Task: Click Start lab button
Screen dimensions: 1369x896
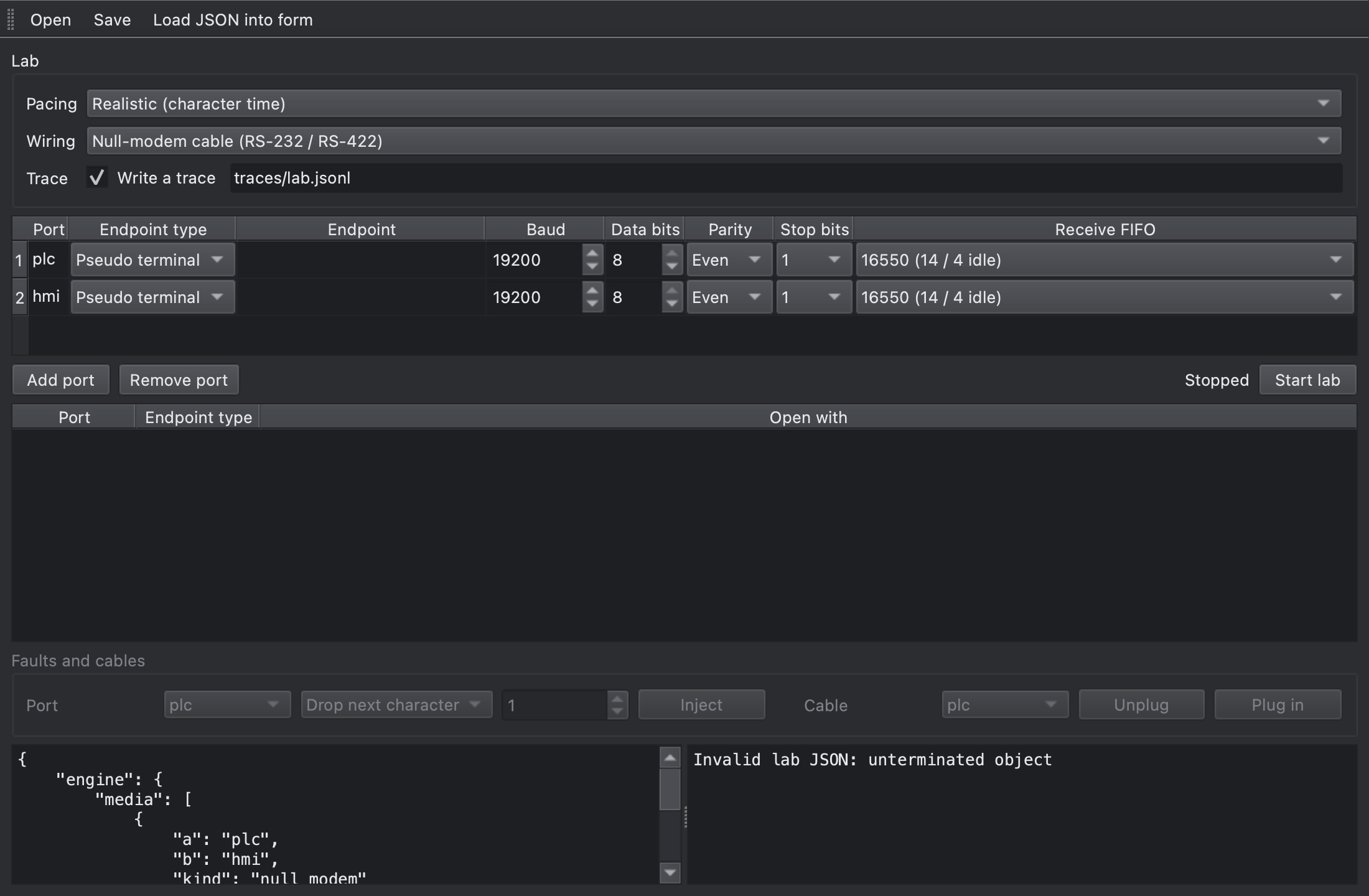Action: coord(1307,380)
